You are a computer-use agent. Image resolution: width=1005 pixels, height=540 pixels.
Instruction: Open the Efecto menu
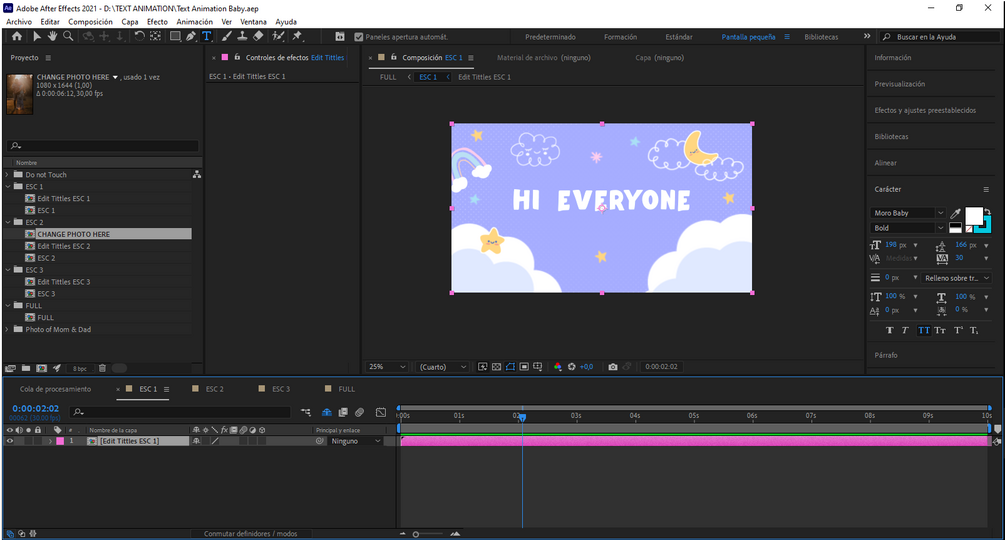(157, 22)
